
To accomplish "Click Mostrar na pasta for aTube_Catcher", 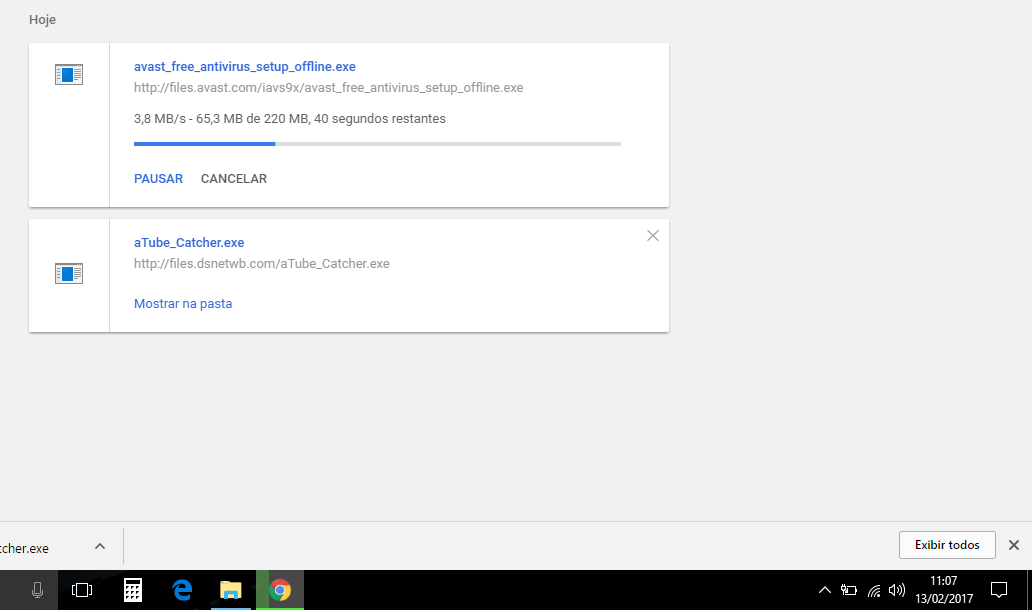I will tap(183, 303).
